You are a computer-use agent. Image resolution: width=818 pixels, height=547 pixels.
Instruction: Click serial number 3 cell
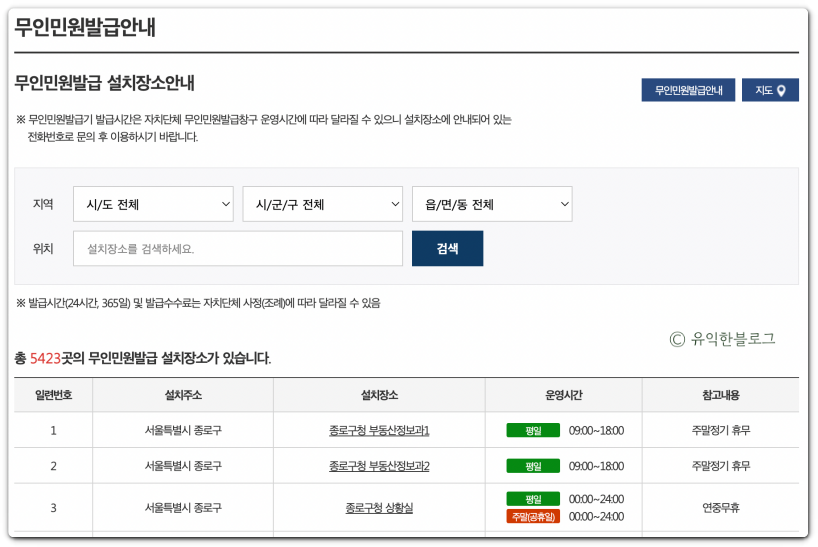53,508
